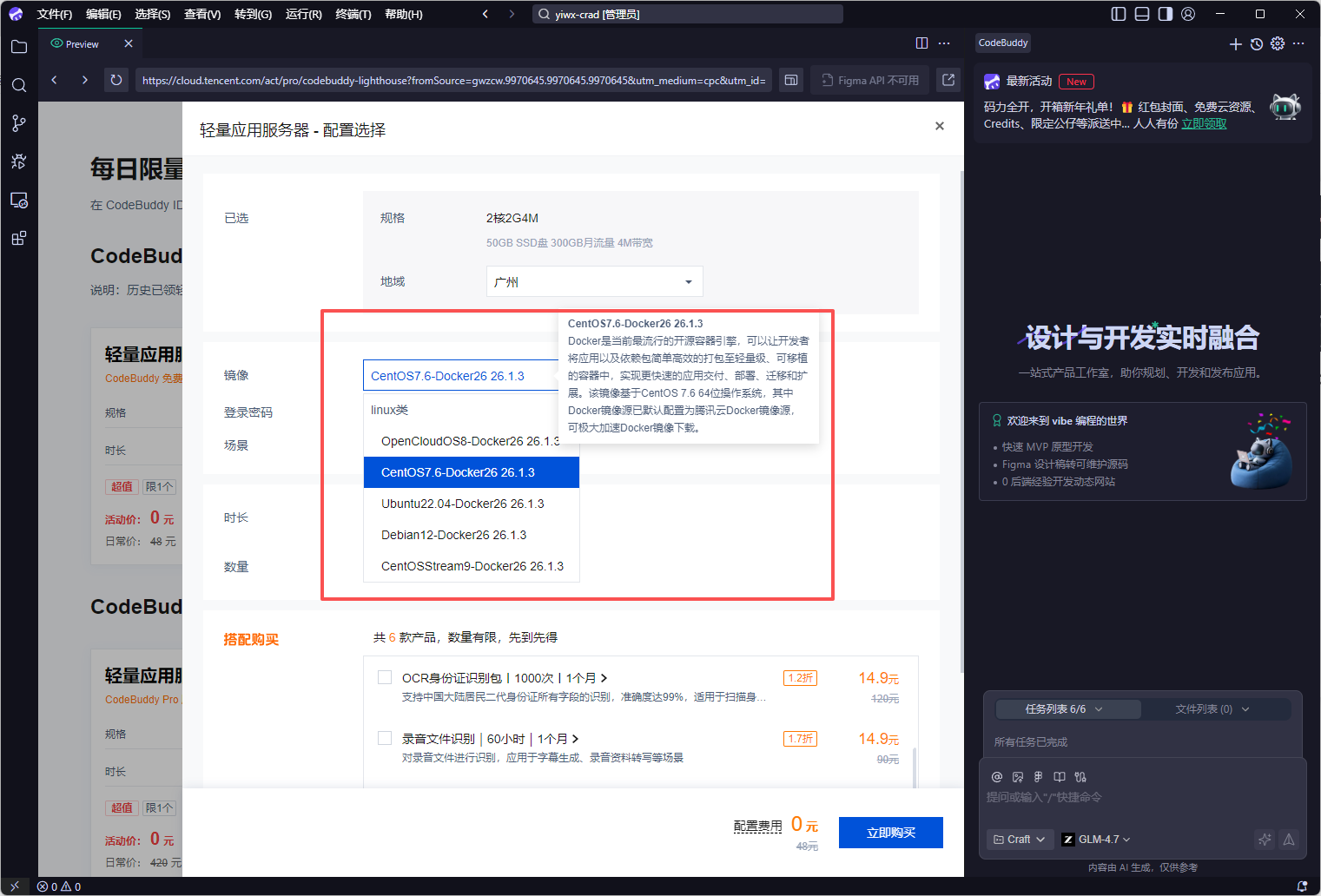Image resolution: width=1321 pixels, height=896 pixels.
Task: Open preview in external browser
Action: point(948,80)
